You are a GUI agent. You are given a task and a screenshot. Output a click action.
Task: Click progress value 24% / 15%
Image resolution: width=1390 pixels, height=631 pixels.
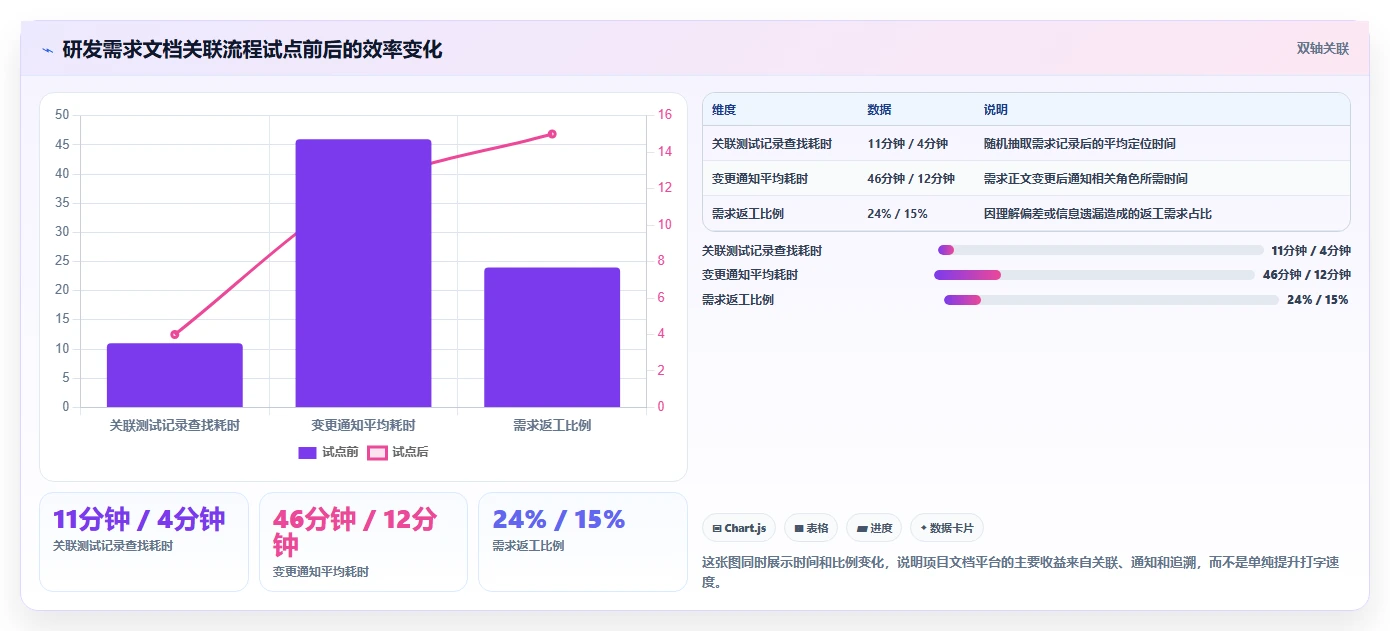[1318, 300]
